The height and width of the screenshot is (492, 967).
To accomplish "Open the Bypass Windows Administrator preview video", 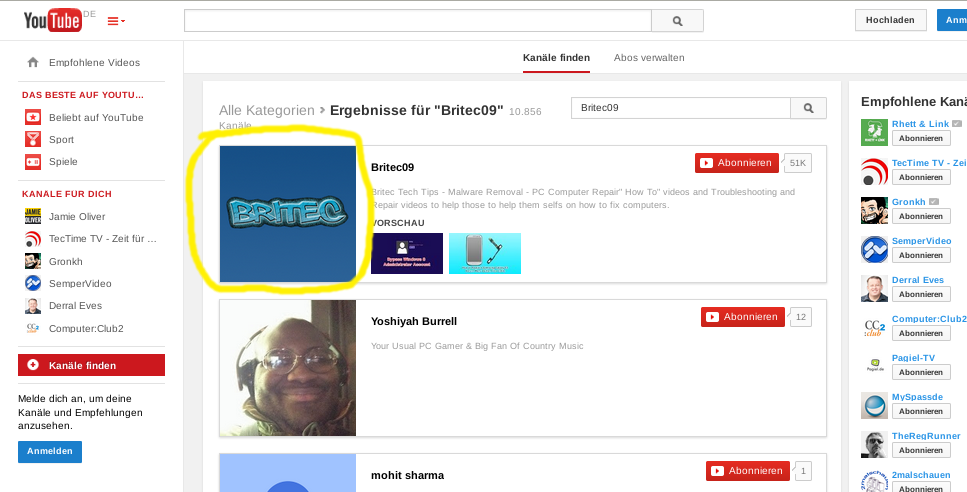I will point(407,253).
